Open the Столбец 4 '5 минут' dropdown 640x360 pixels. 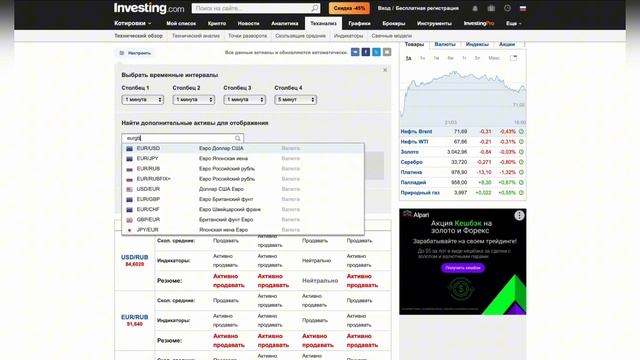(296, 100)
